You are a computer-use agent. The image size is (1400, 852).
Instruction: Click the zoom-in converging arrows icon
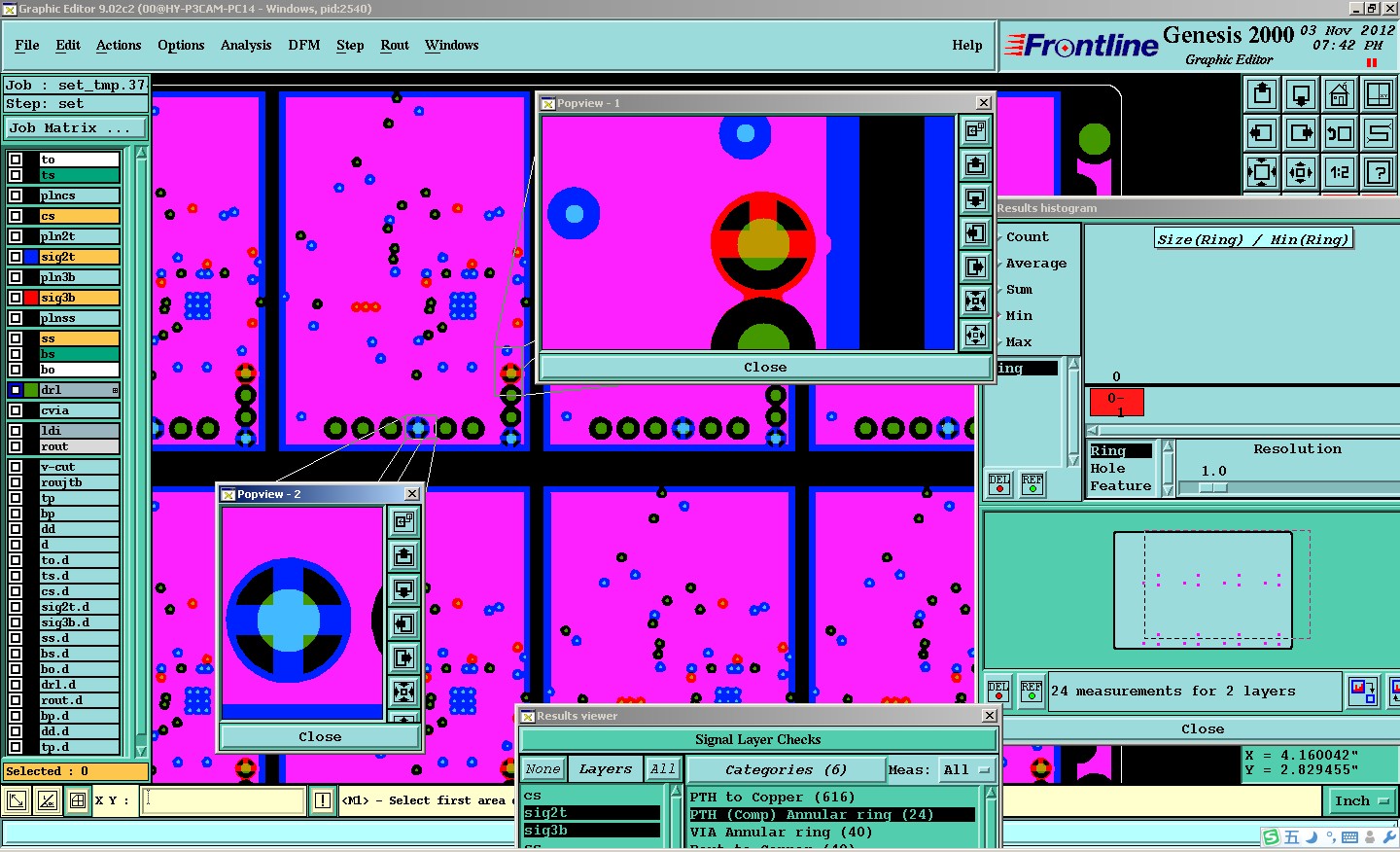coord(1262,172)
